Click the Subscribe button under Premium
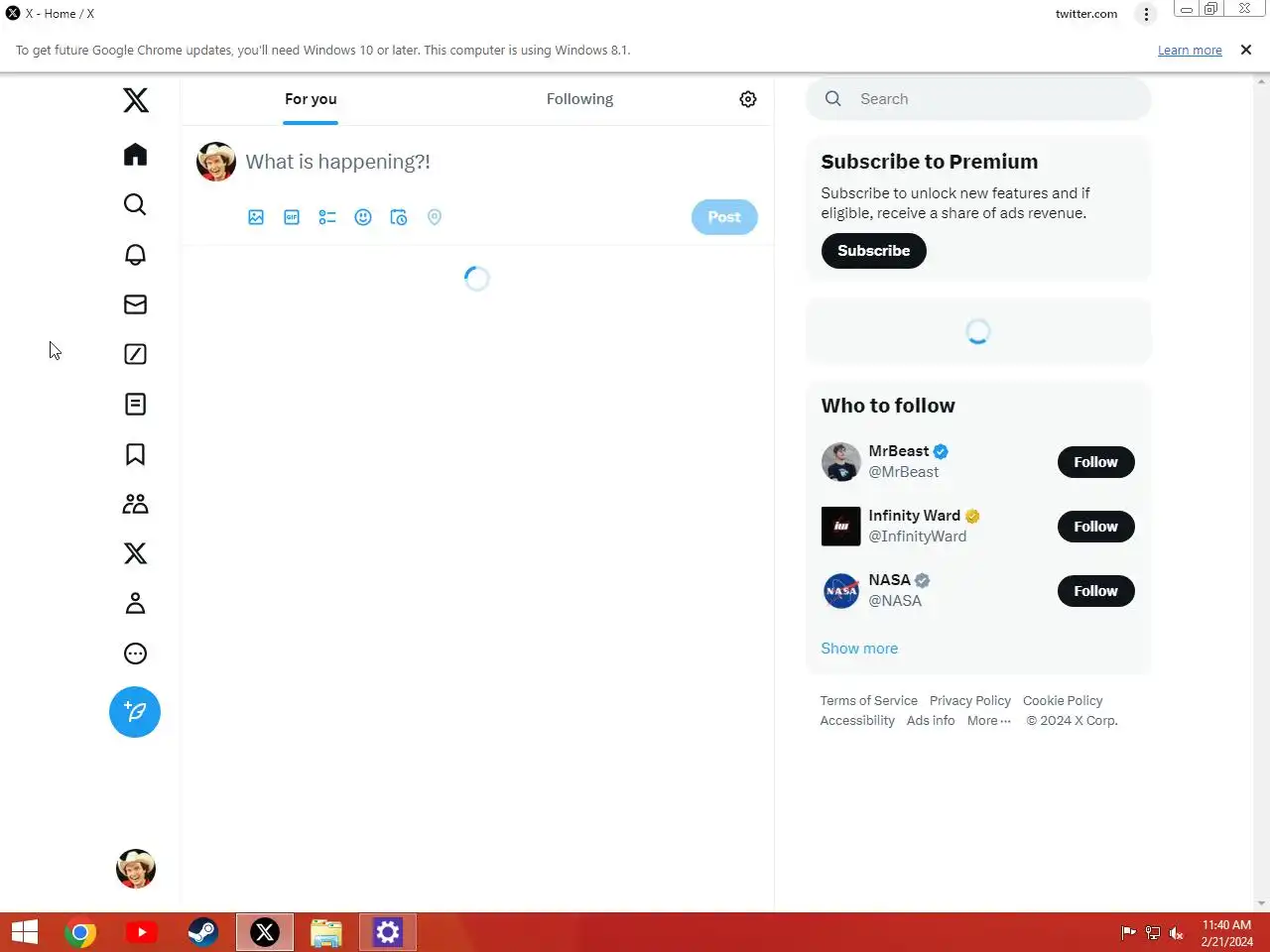Image resolution: width=1270 pixels, height=952 pixels. [x=873, y=251]
